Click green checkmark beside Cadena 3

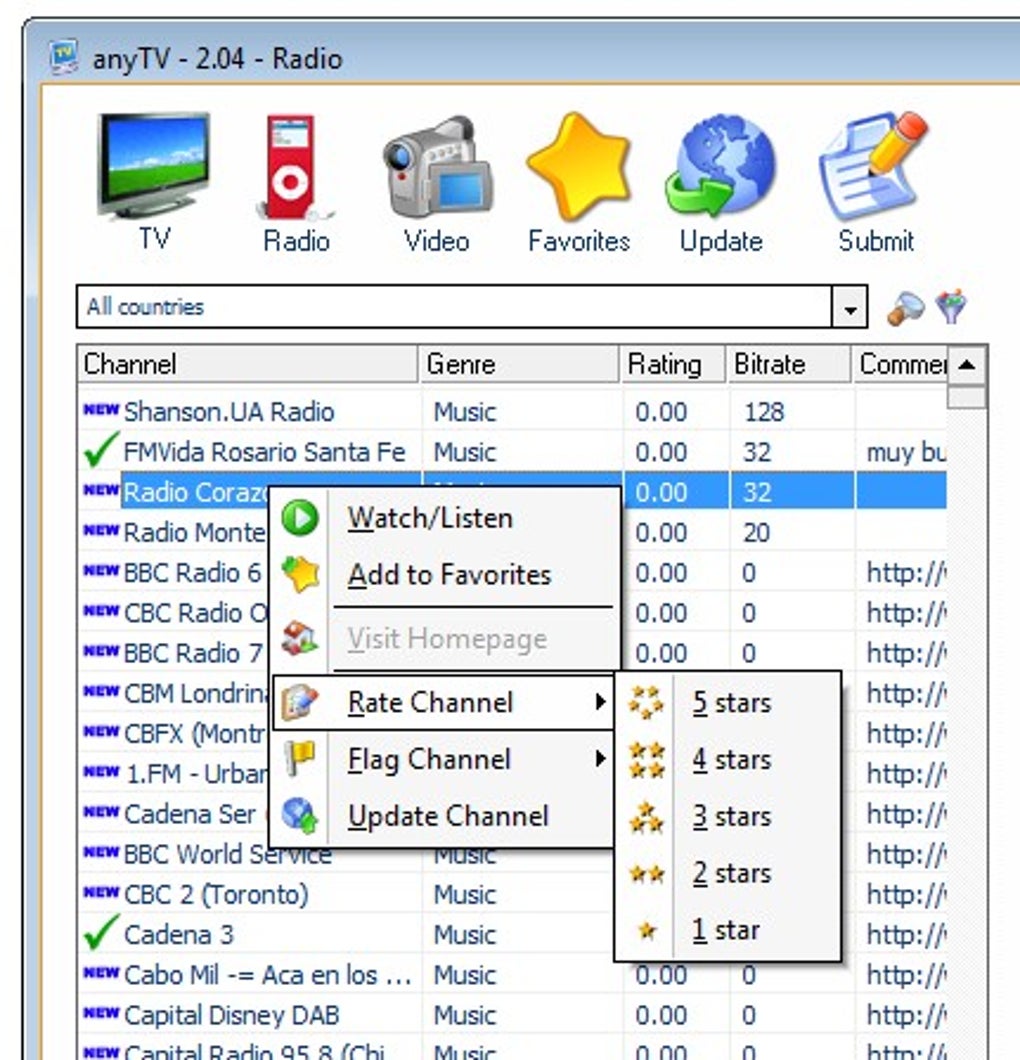pyautogui.click(x=101, y=933)
